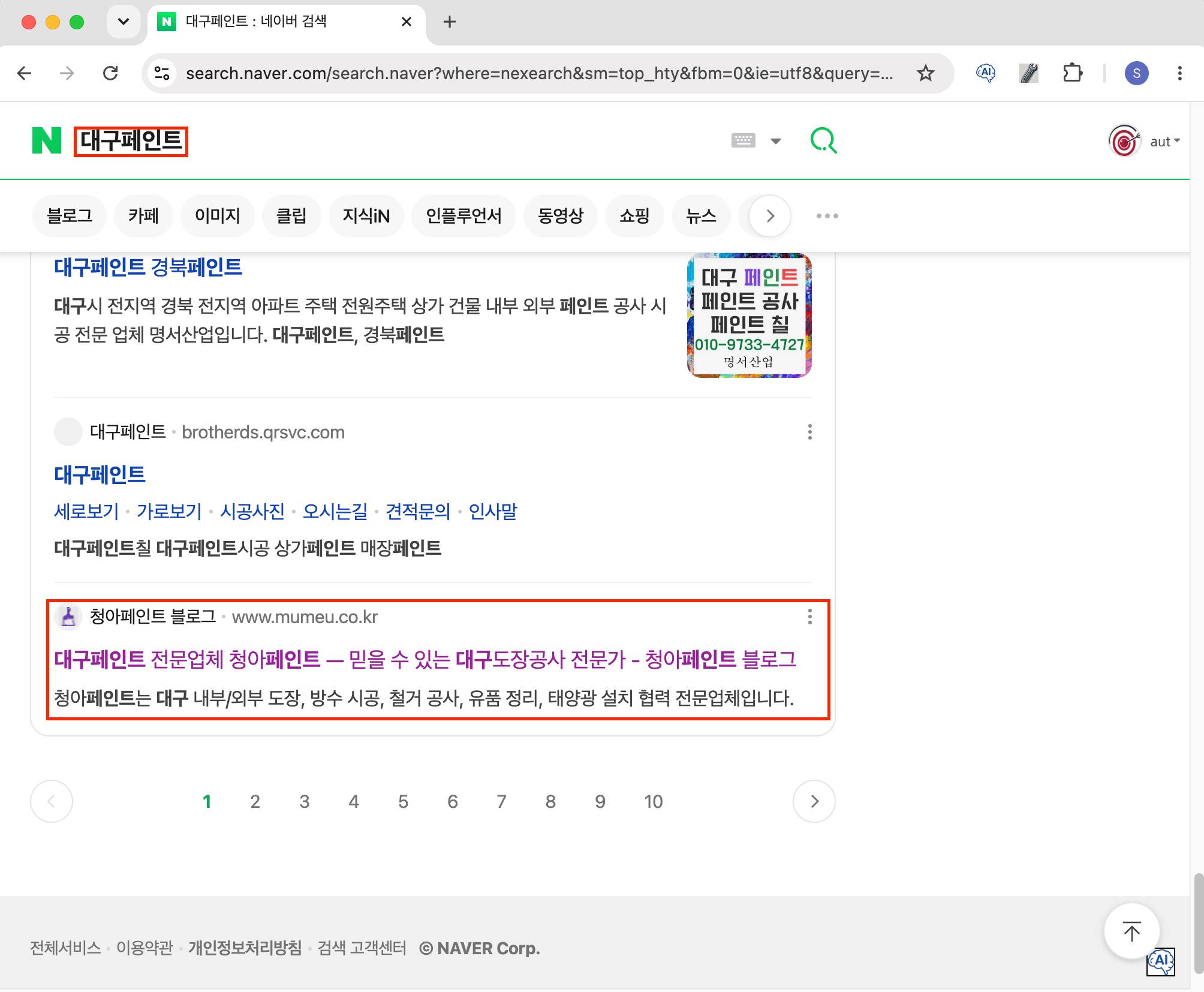Open options for brotherds.qrsvc.com result
The height and width of the screenshot is (992, 1204).
pos(809,432)
